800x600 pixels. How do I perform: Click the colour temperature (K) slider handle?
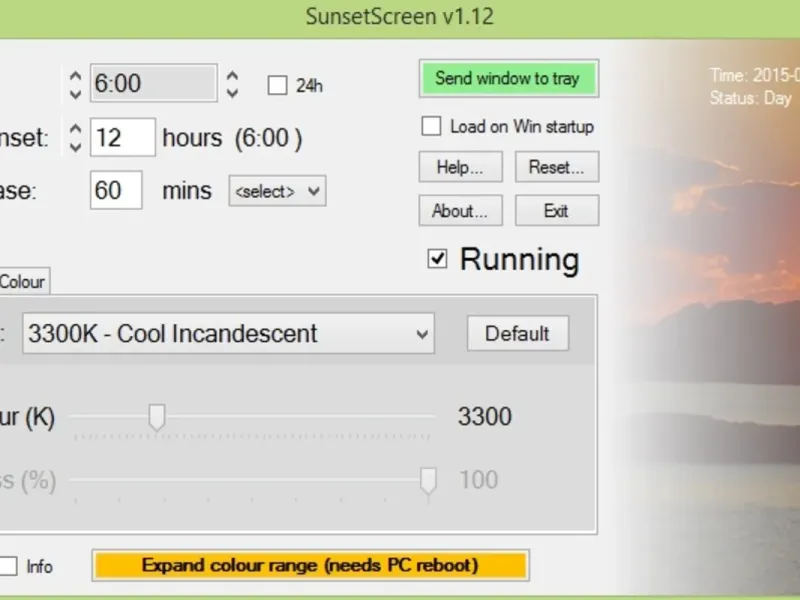pyautogui.click(x=157, y=418)
